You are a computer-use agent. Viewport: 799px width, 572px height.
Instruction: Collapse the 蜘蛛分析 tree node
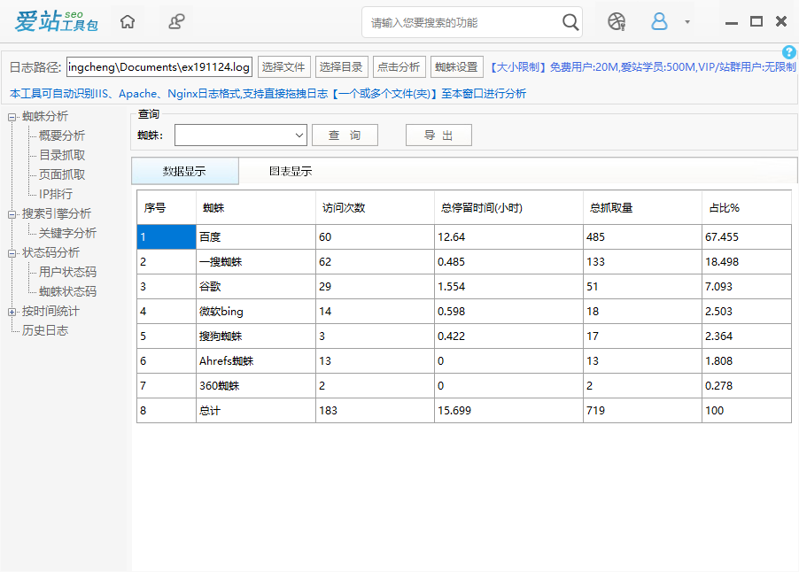(x=12, y=117)
